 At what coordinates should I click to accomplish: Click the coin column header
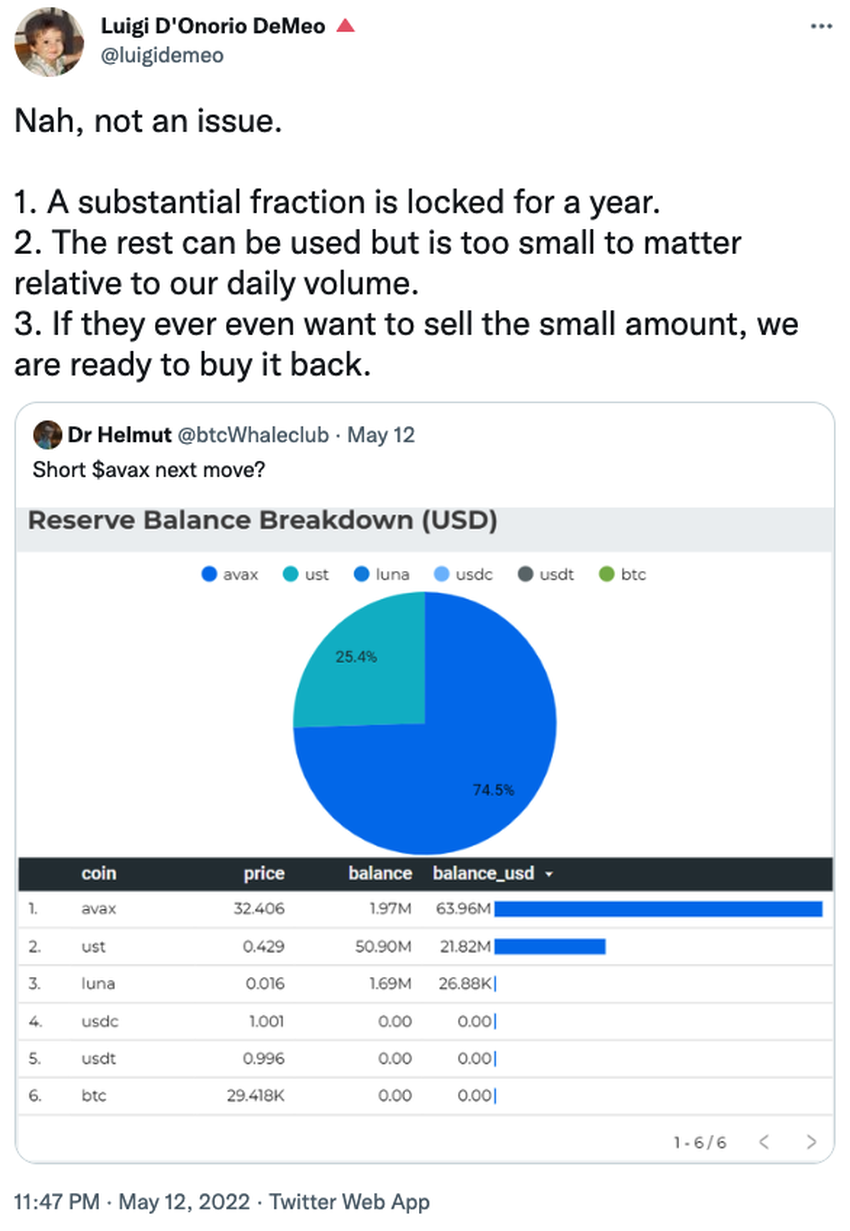(99, 873)
